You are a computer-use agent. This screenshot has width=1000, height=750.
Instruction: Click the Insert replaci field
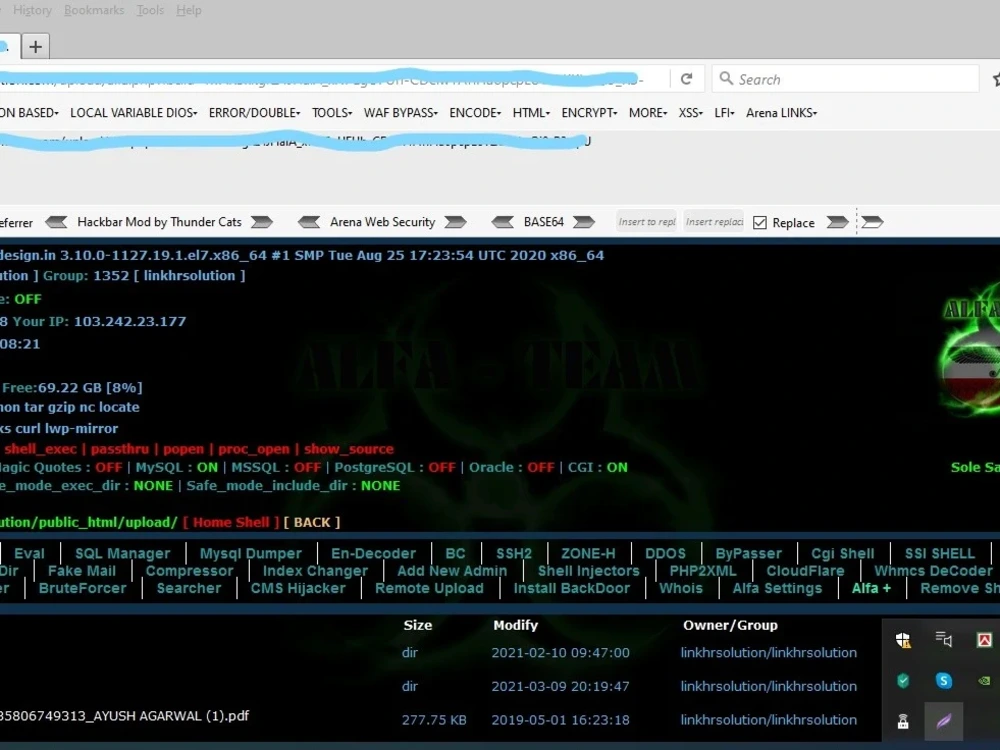[714, 222]
